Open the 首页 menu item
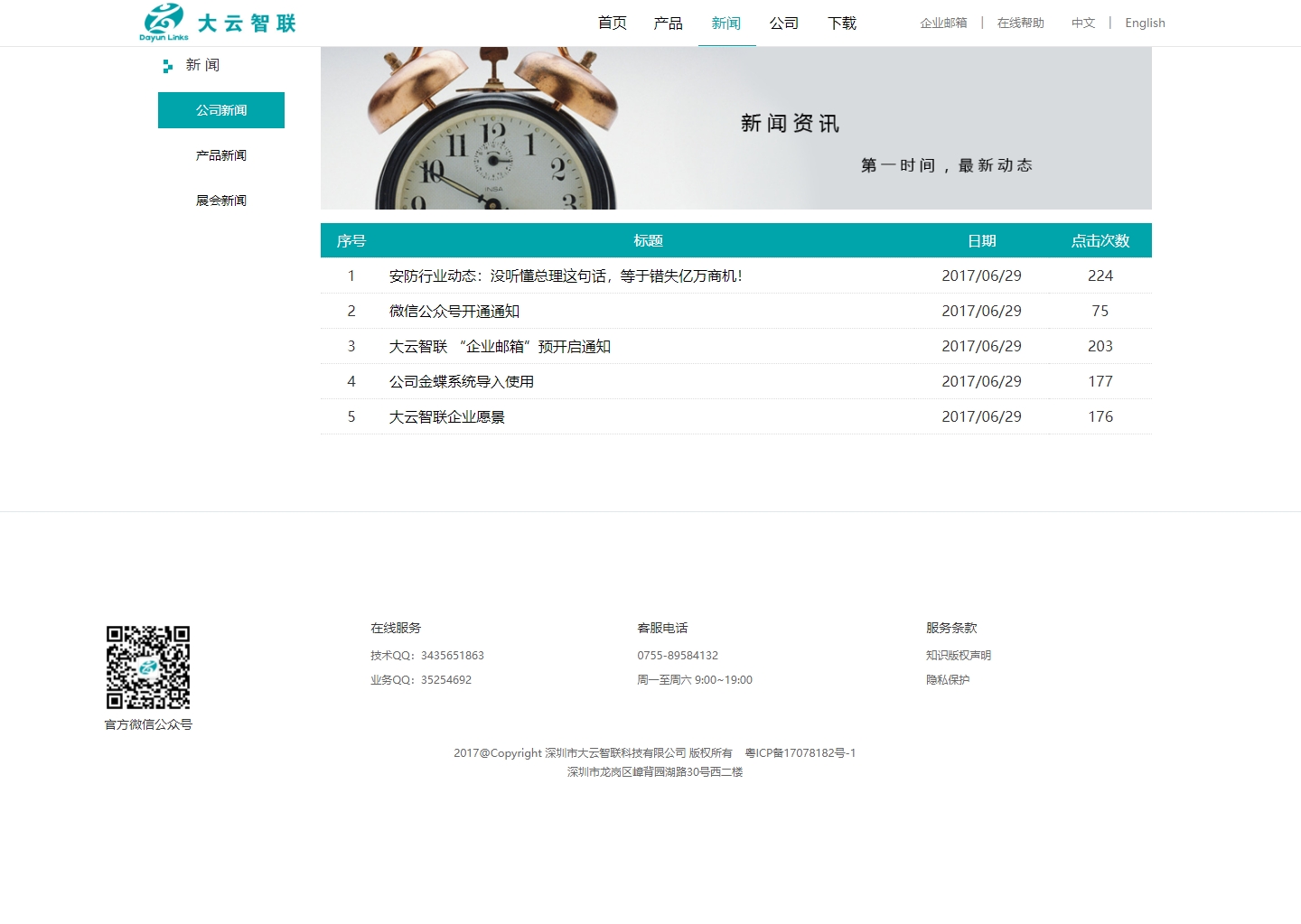 point(613,23)
